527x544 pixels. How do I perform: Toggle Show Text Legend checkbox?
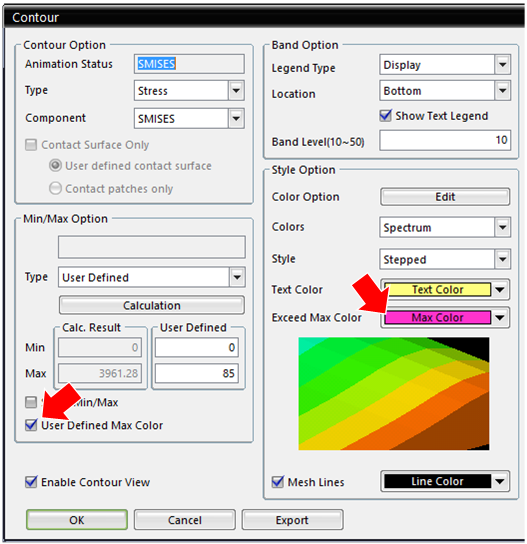click(385, 116)
